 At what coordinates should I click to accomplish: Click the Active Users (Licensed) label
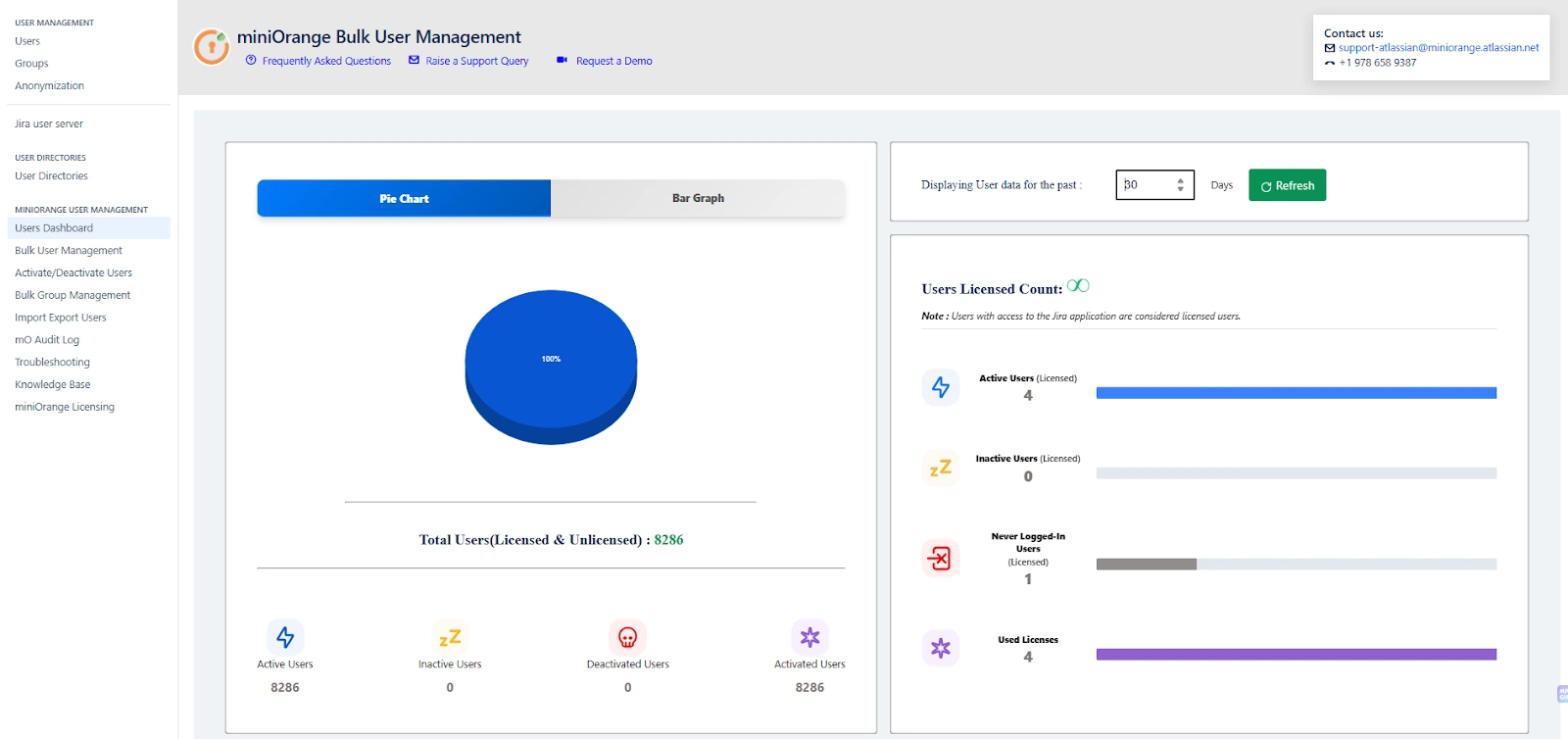[x=1028, y=378]
